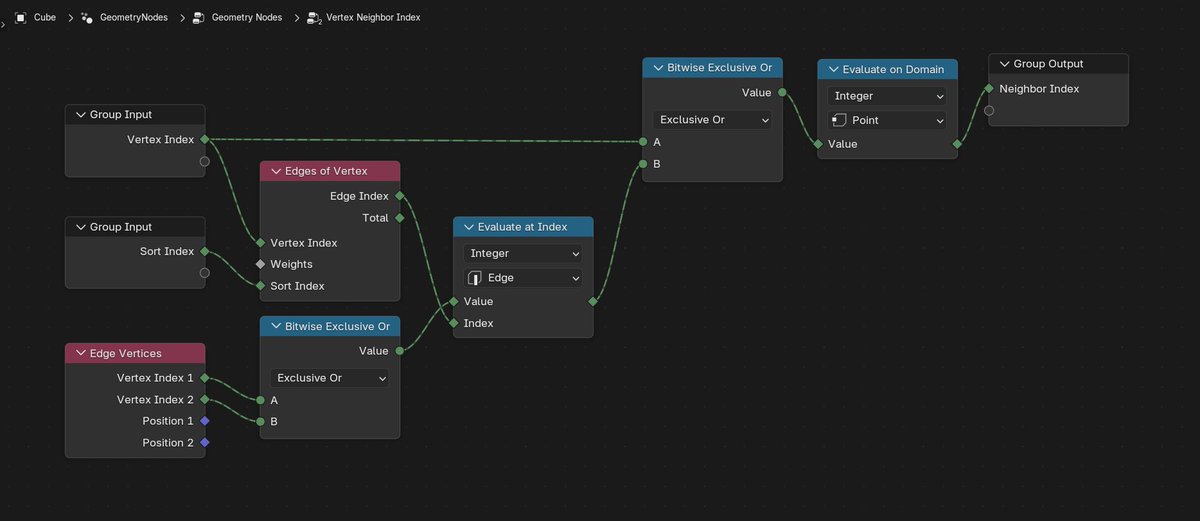Screen dimensions: 1200x521
Task: Collapse the Evaluate on Domain node
Action: pyautogui.click(x=832, y=69)
